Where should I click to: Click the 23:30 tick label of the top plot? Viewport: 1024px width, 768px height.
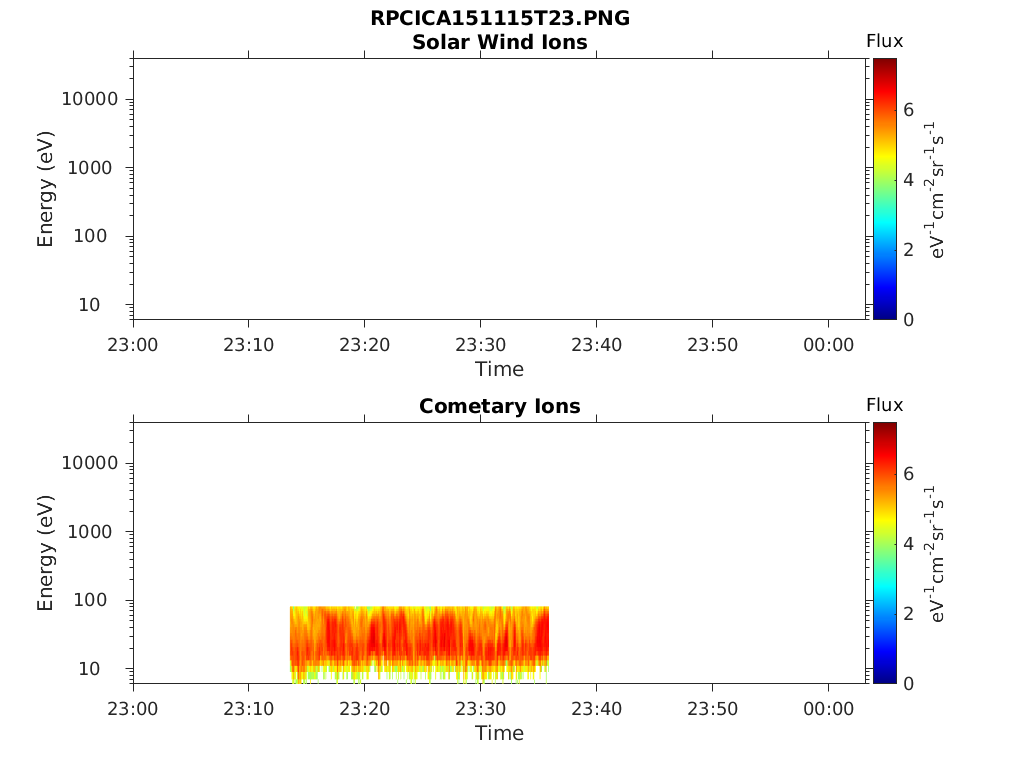481,345
